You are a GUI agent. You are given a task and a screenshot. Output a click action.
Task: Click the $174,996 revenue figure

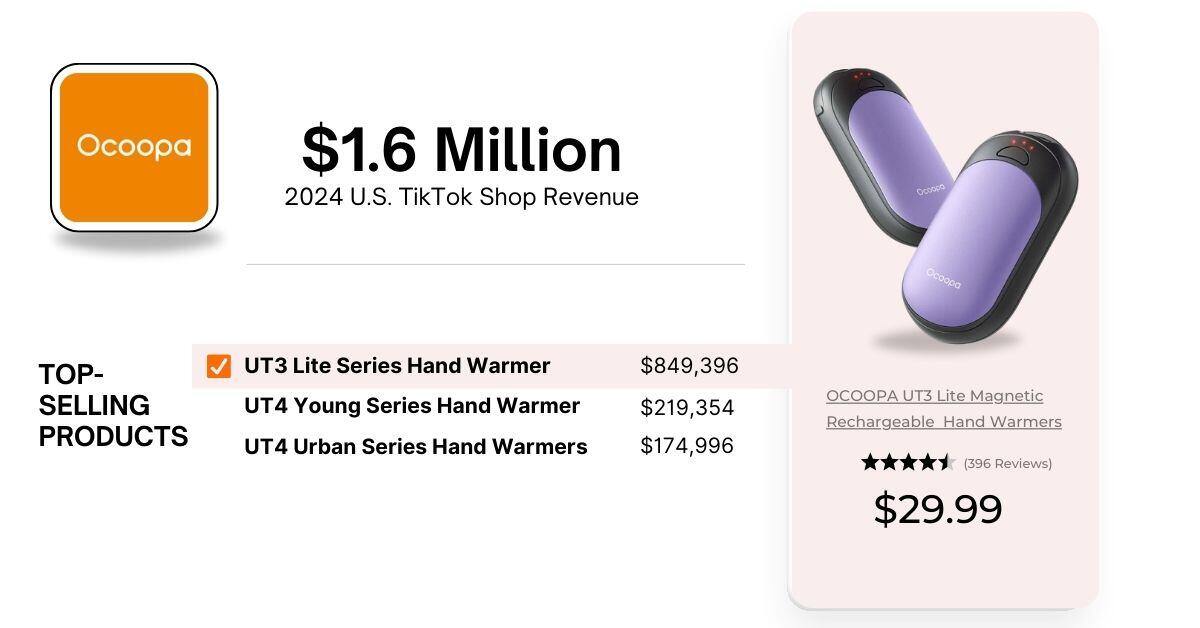point(687,446)
